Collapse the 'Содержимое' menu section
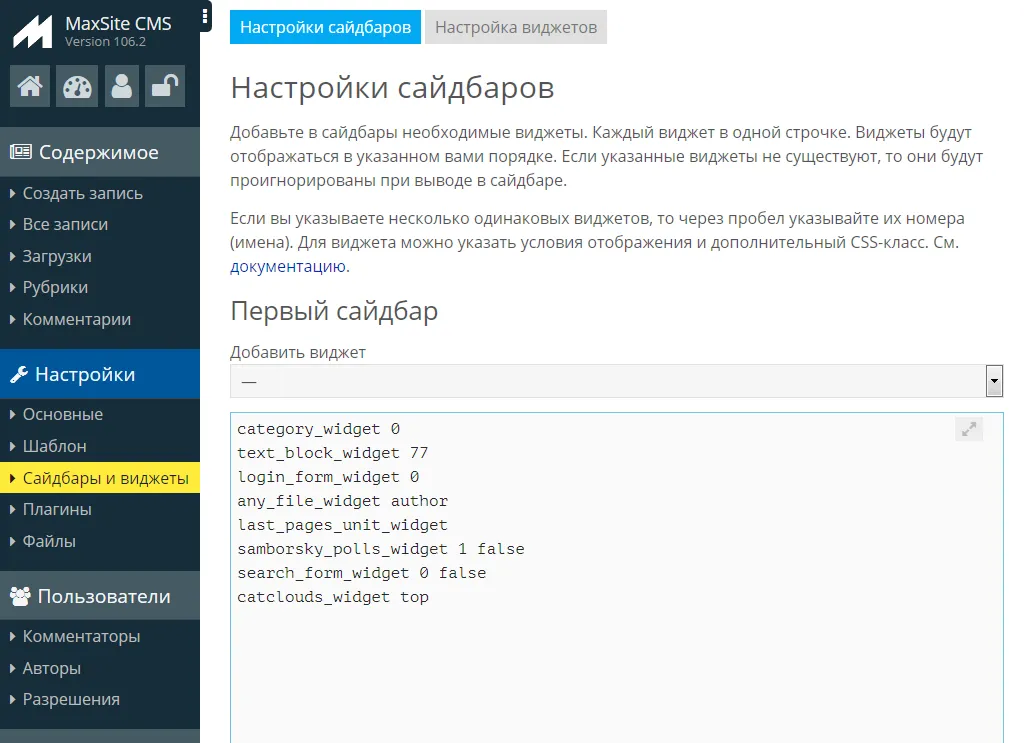1024x743 pixels. coord(98,153)
